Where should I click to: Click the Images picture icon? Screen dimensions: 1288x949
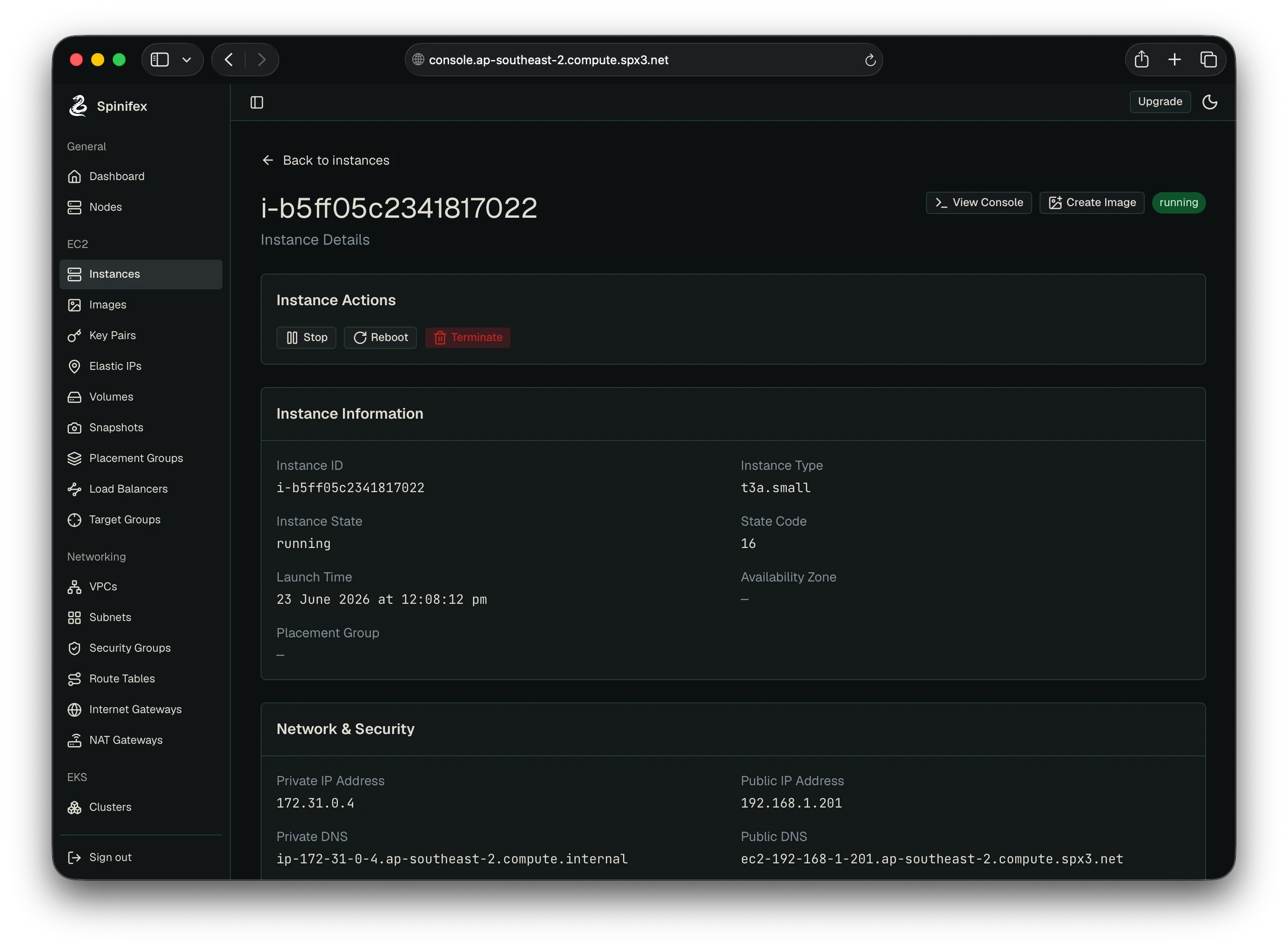[x=74, y=305]
